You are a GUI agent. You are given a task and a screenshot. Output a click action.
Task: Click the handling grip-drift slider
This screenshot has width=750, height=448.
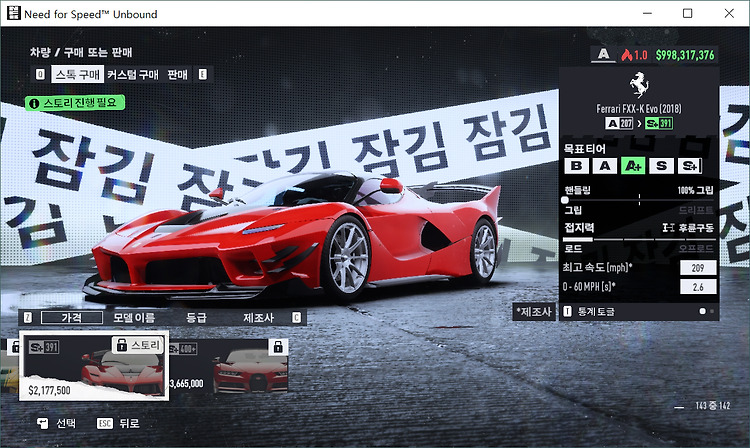639,200
